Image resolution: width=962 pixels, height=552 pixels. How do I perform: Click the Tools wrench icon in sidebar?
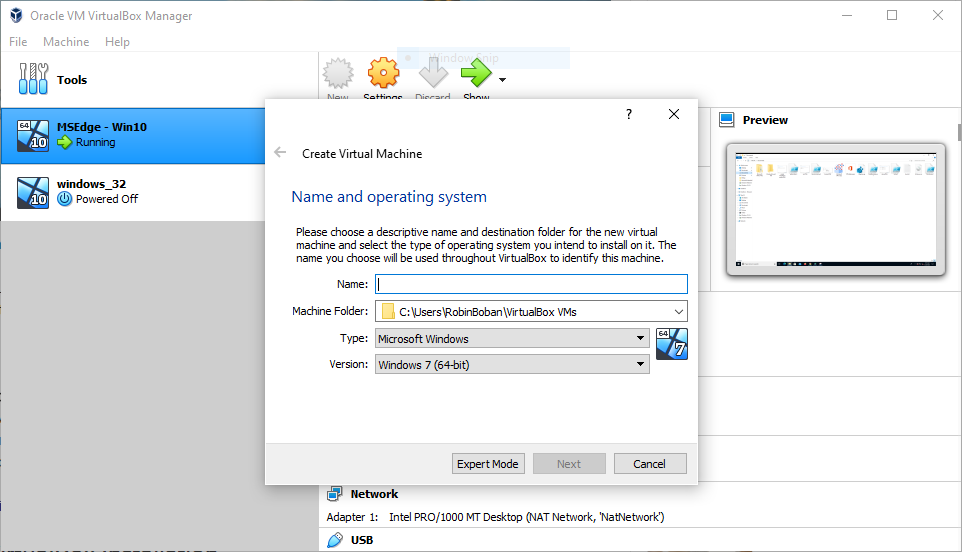pyautogui.click(x=33, y=79)
